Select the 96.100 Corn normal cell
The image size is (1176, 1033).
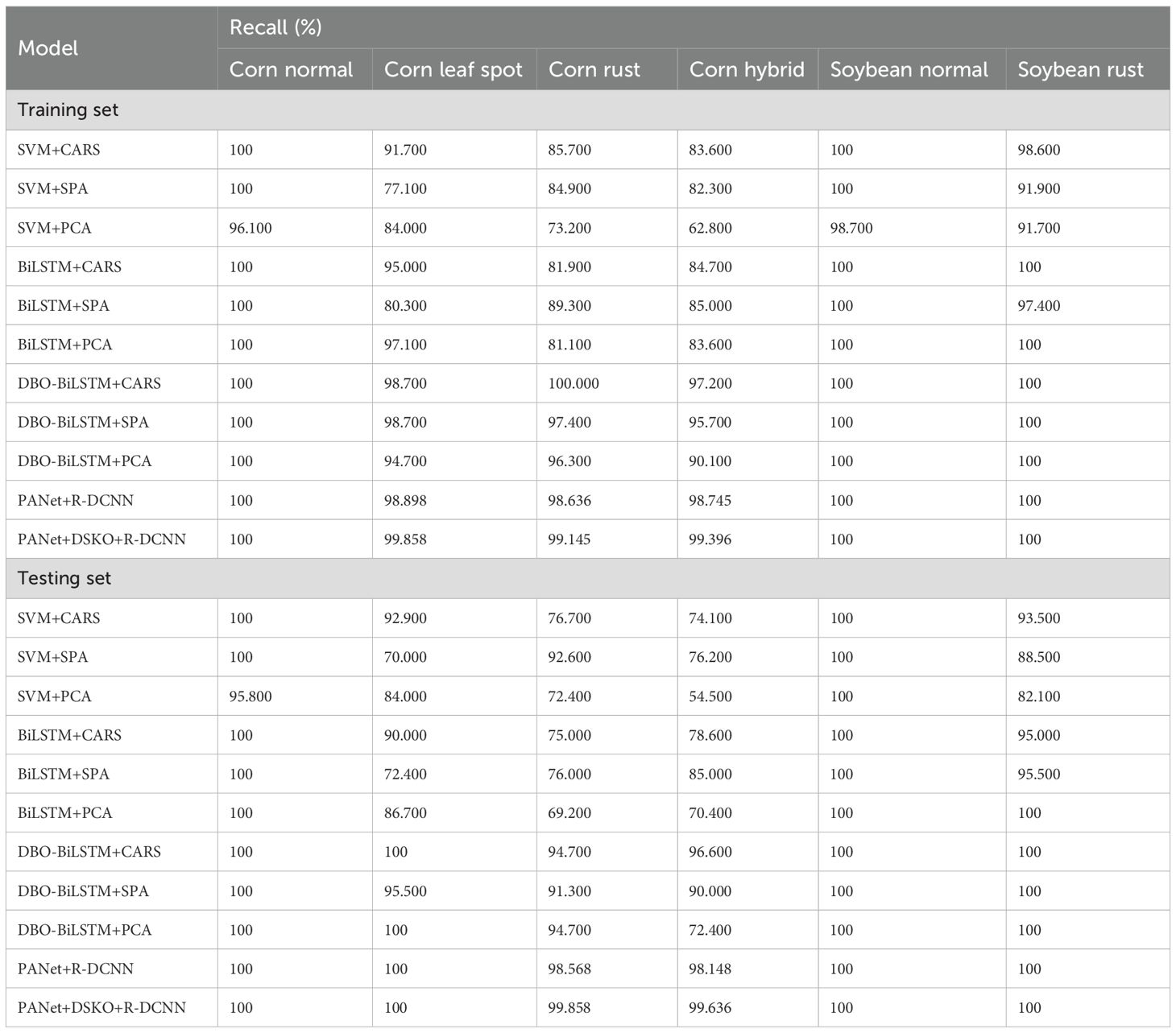[x=251, y=228]
